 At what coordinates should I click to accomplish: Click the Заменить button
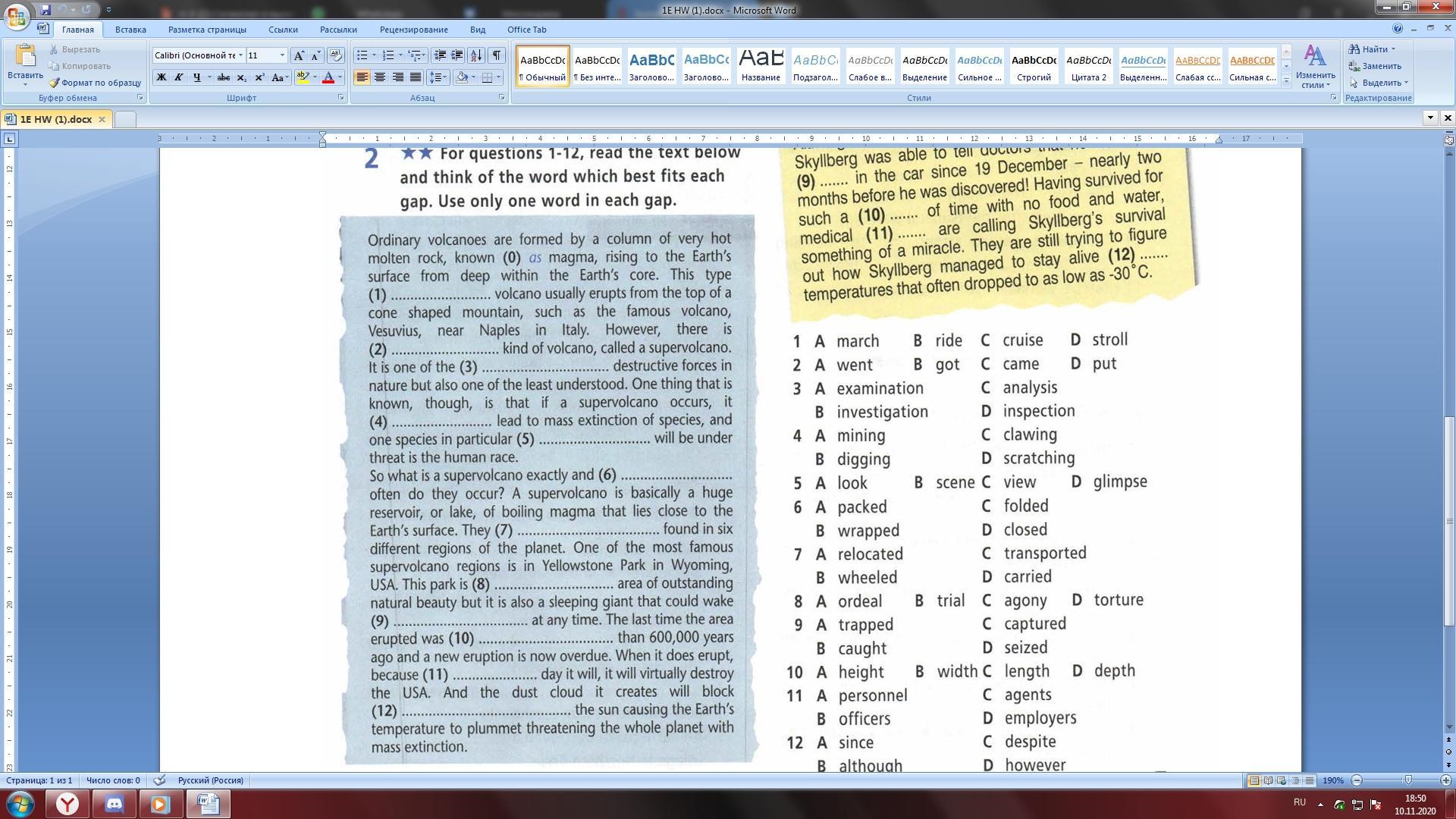pyautogui.click(x=1375, y=66)
